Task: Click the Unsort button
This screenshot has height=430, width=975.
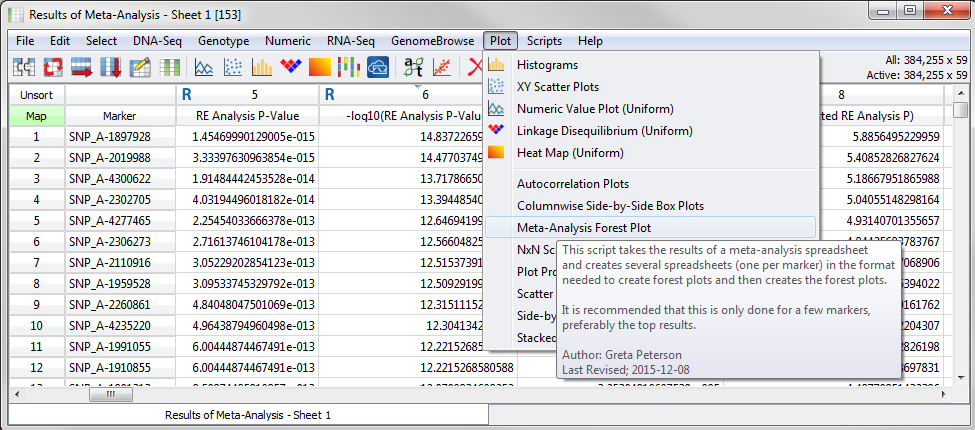Action: (x=36, y=94)
